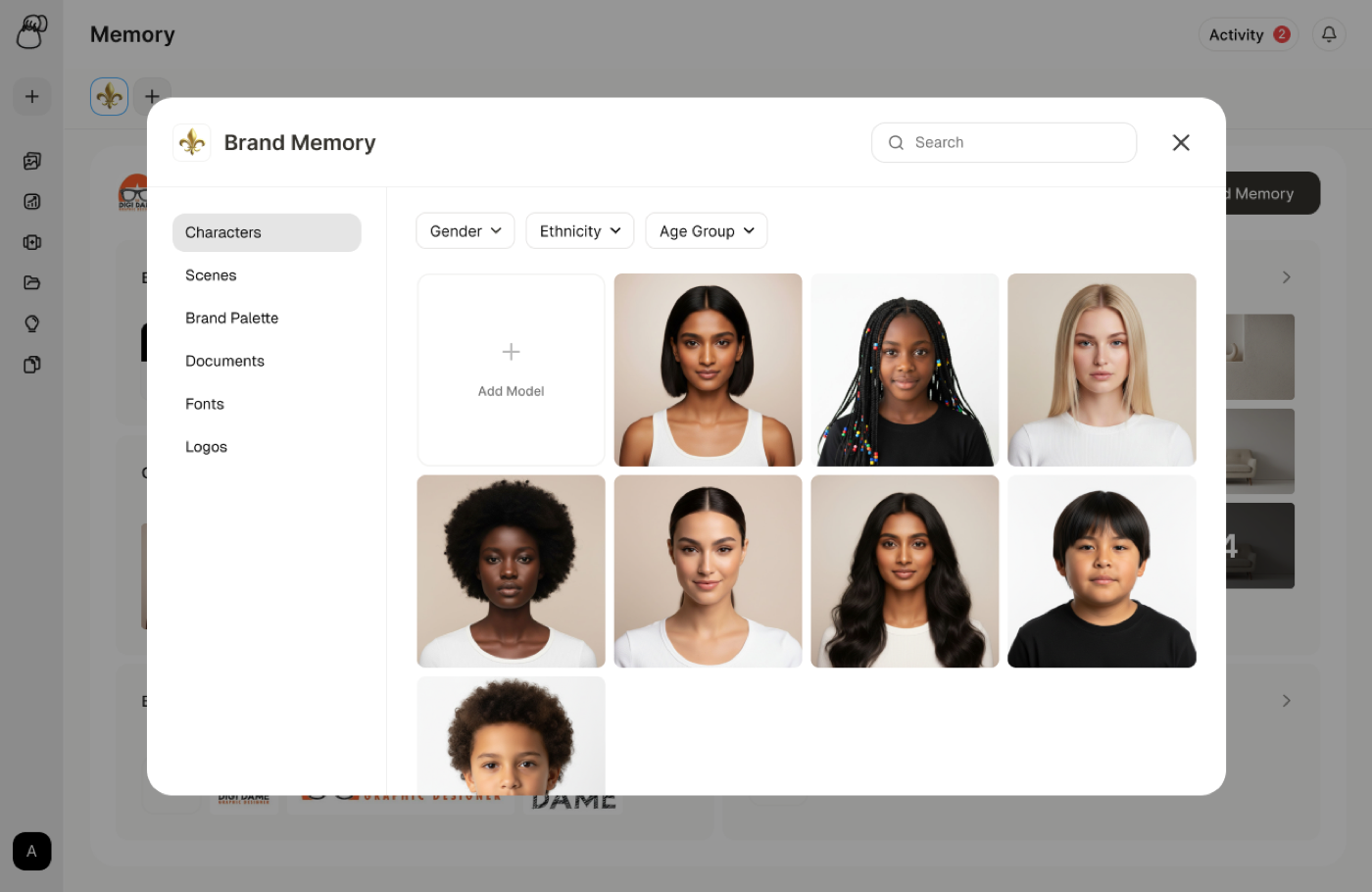Click the Brand Memory fleur-de-lis logo

[x=192, y=142]
